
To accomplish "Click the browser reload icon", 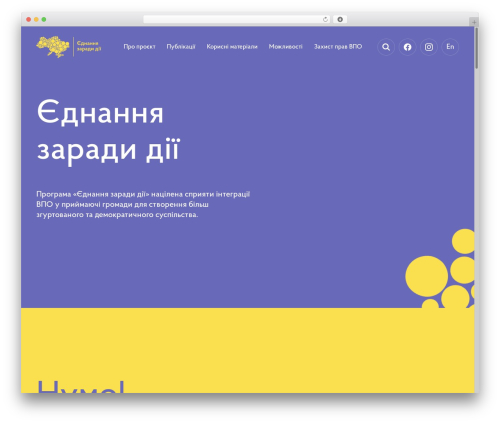I will point(325,19).
